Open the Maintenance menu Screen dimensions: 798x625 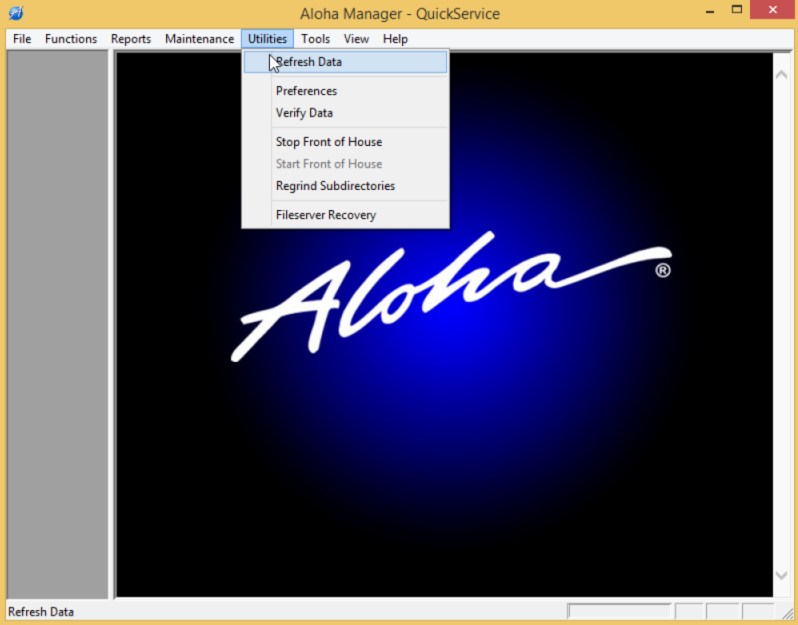tap(200, 39)
